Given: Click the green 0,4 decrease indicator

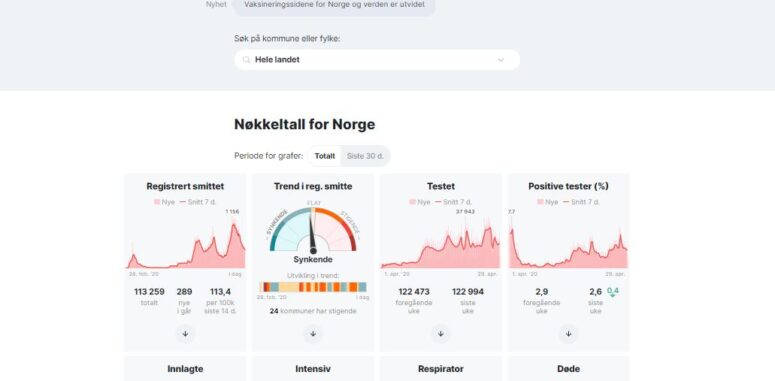Looking at the screenshot, I should (x=613, y=292).
